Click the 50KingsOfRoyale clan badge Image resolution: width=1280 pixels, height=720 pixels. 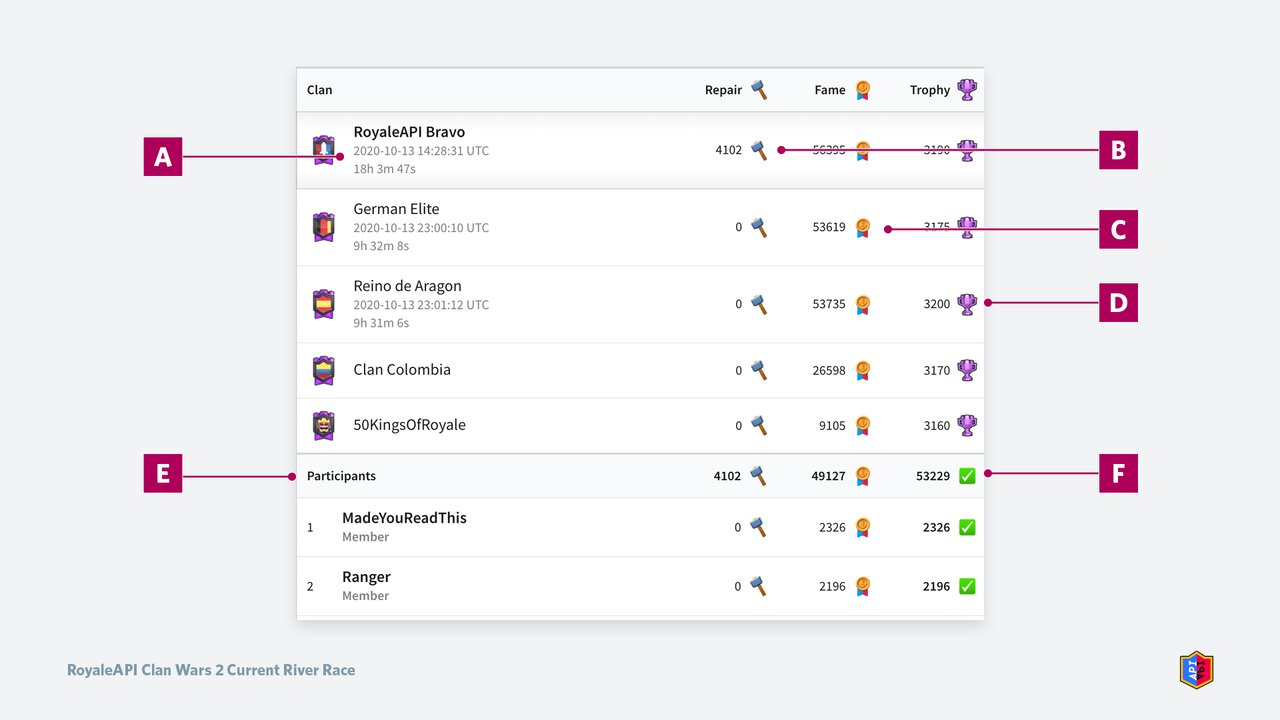tap(323, 425)
